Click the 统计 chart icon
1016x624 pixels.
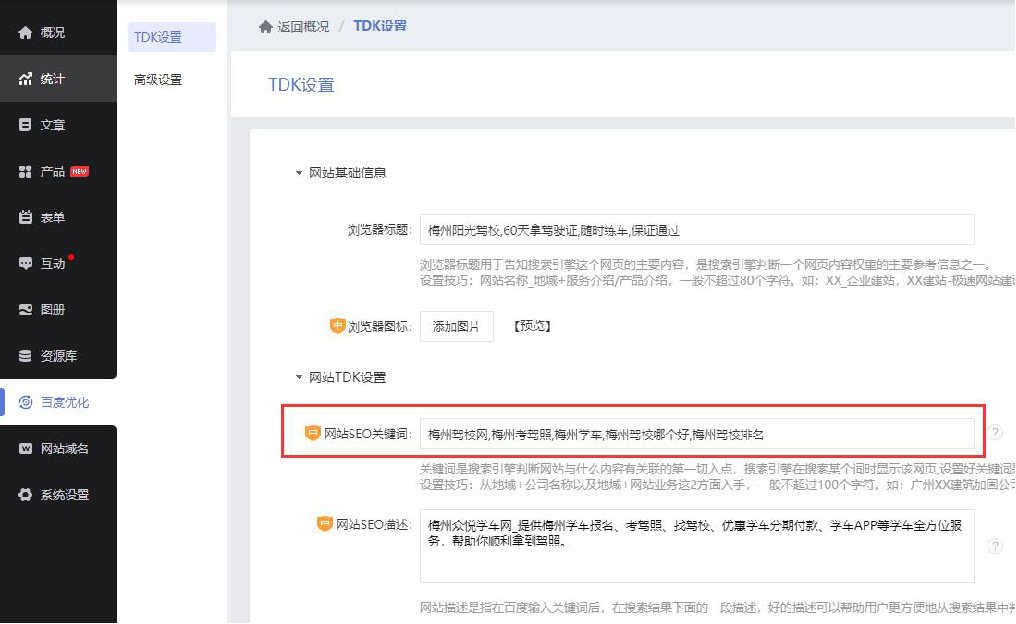point(25,79)
